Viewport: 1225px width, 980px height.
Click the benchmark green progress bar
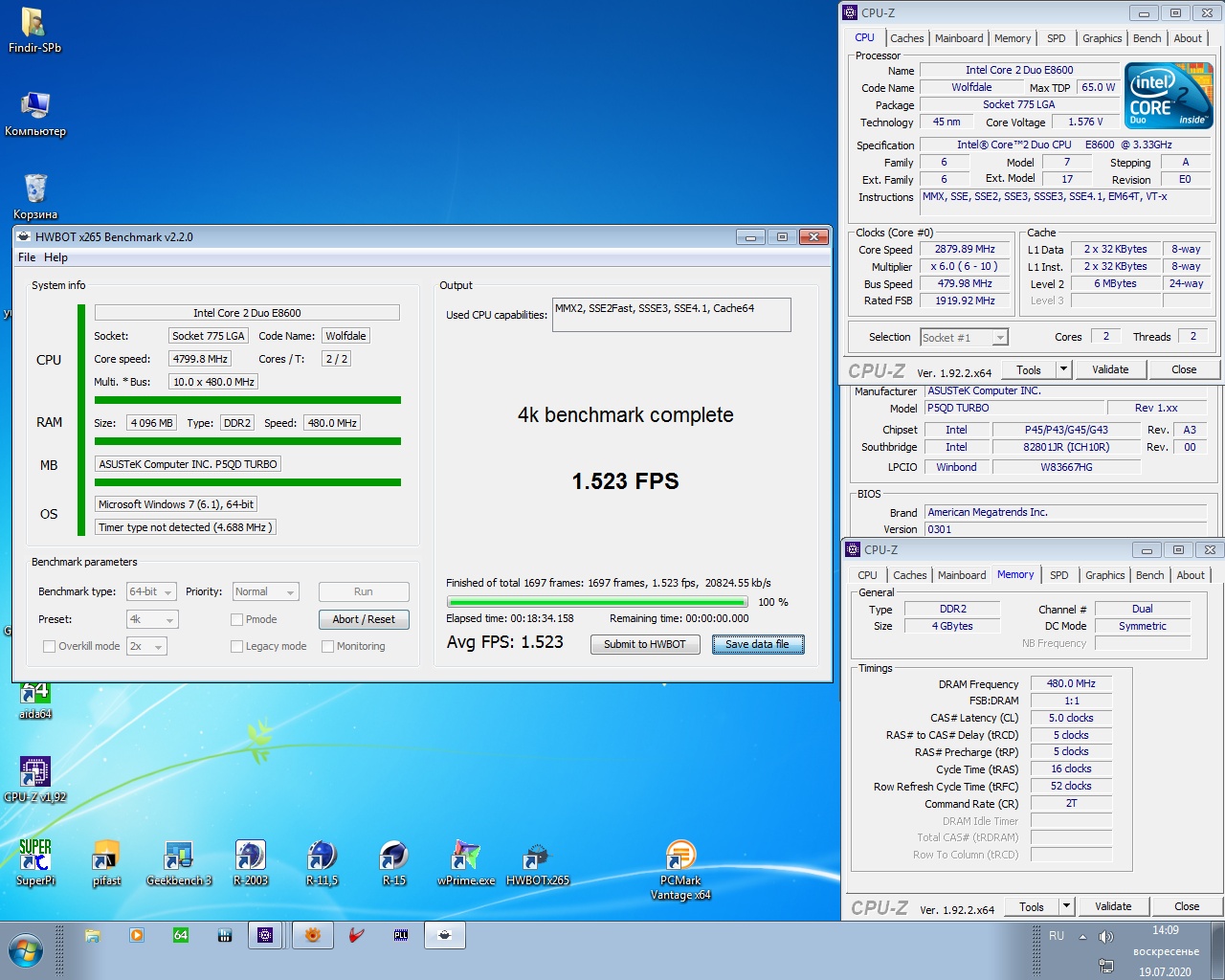598,602
